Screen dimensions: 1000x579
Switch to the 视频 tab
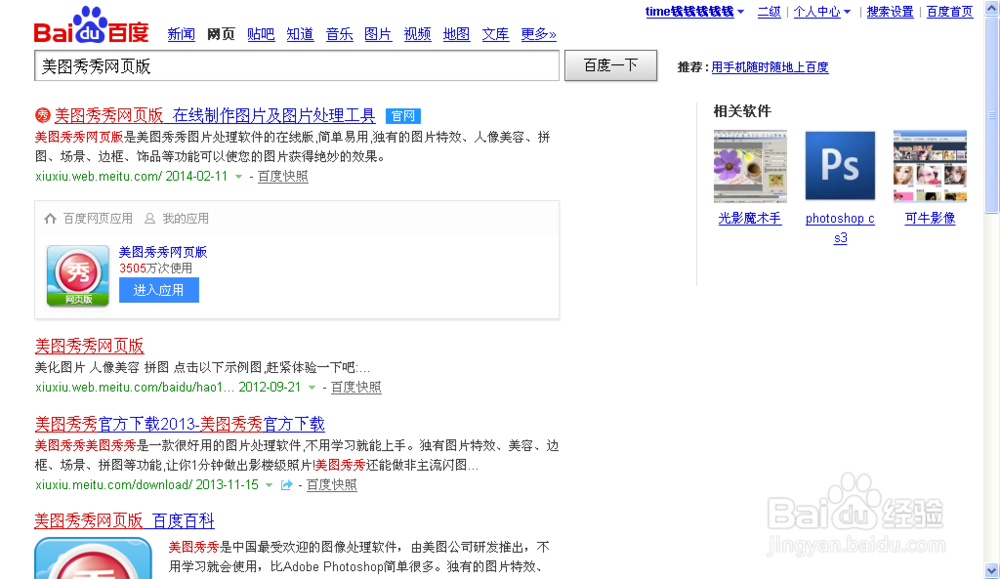(418, 34)
